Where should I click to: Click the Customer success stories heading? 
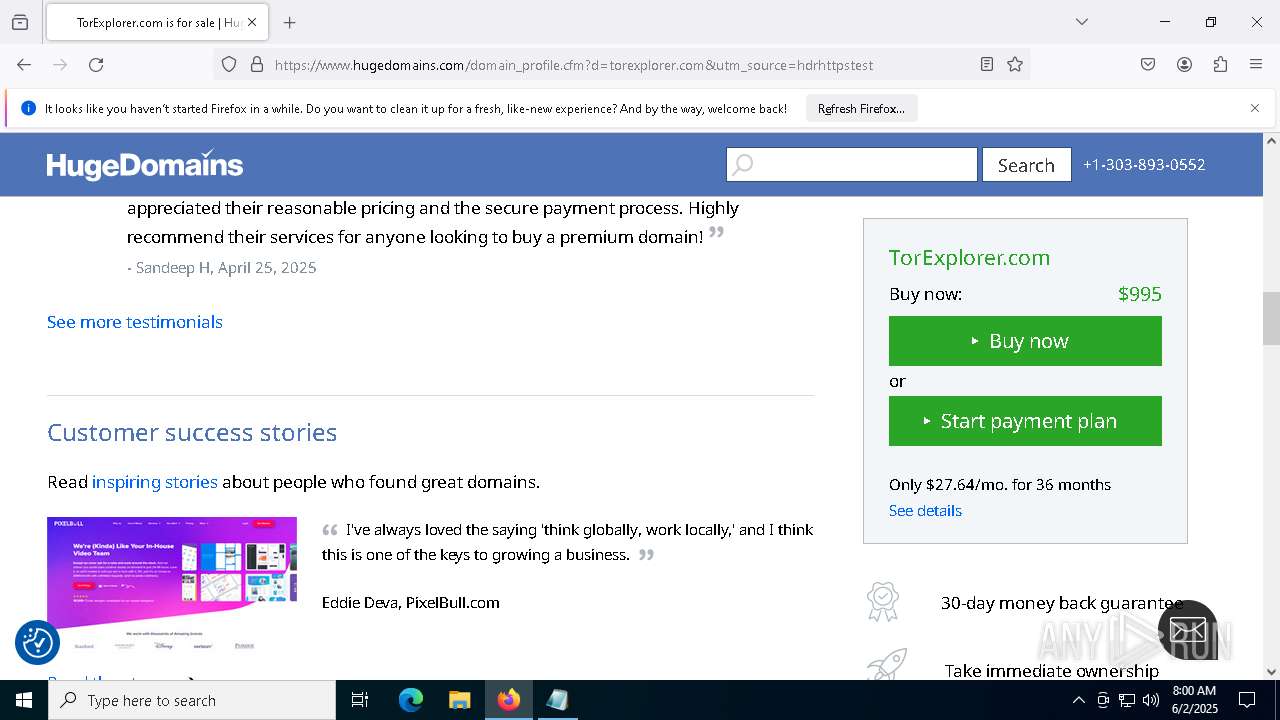pyautogui.click(x=192, y=432)
